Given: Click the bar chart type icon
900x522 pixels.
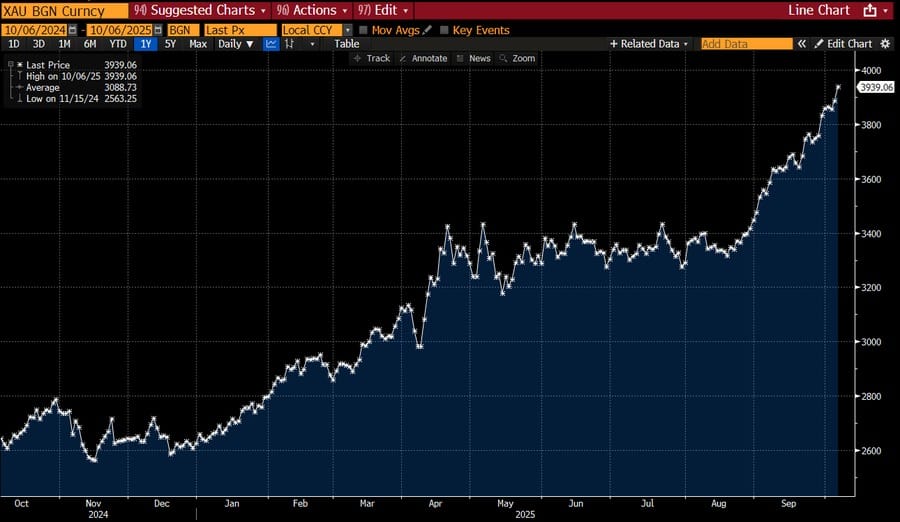Looking at the screenshot, I should click(290, 44).
